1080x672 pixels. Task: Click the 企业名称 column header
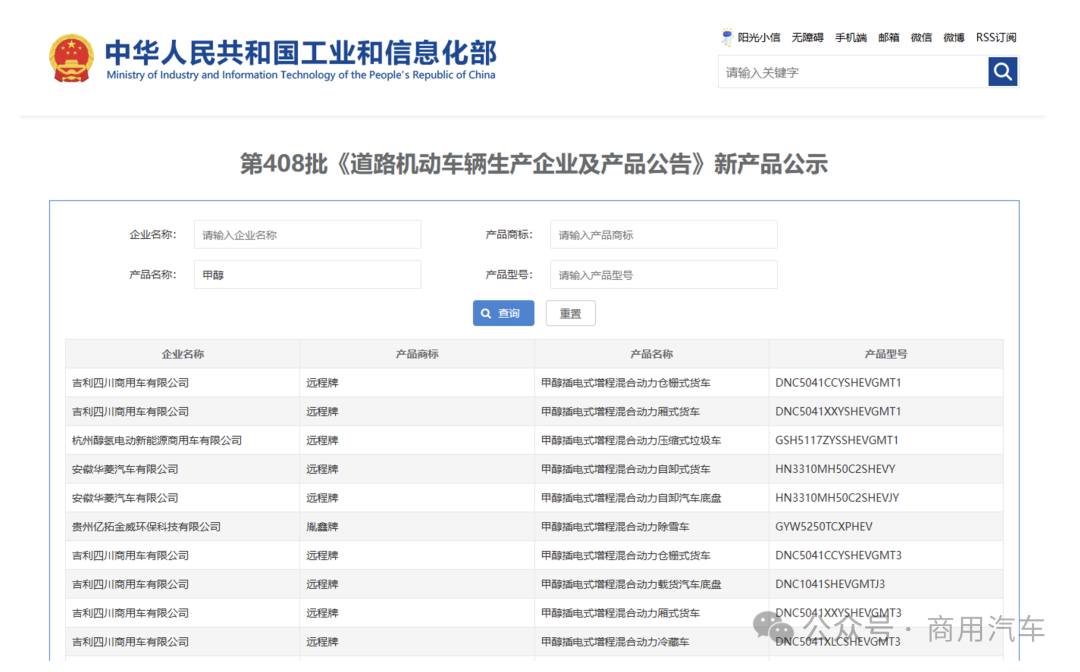183,354
